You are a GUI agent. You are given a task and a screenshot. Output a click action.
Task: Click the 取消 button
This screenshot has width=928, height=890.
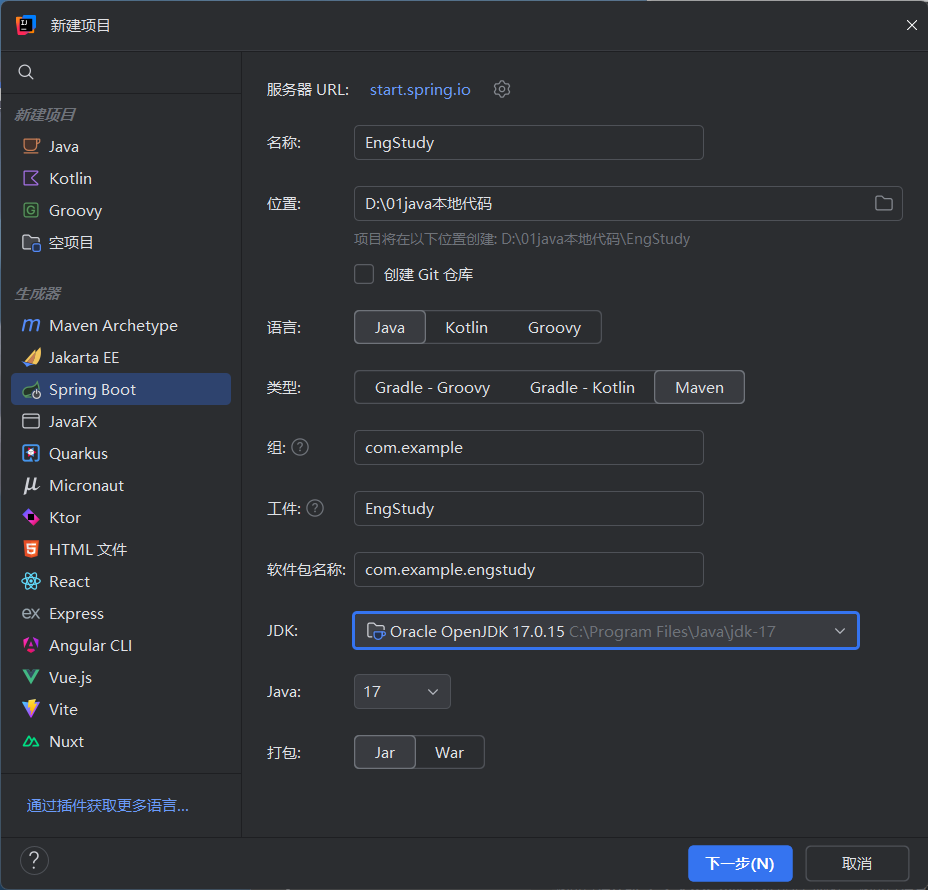pyautogui.click(x=857, y=863)
